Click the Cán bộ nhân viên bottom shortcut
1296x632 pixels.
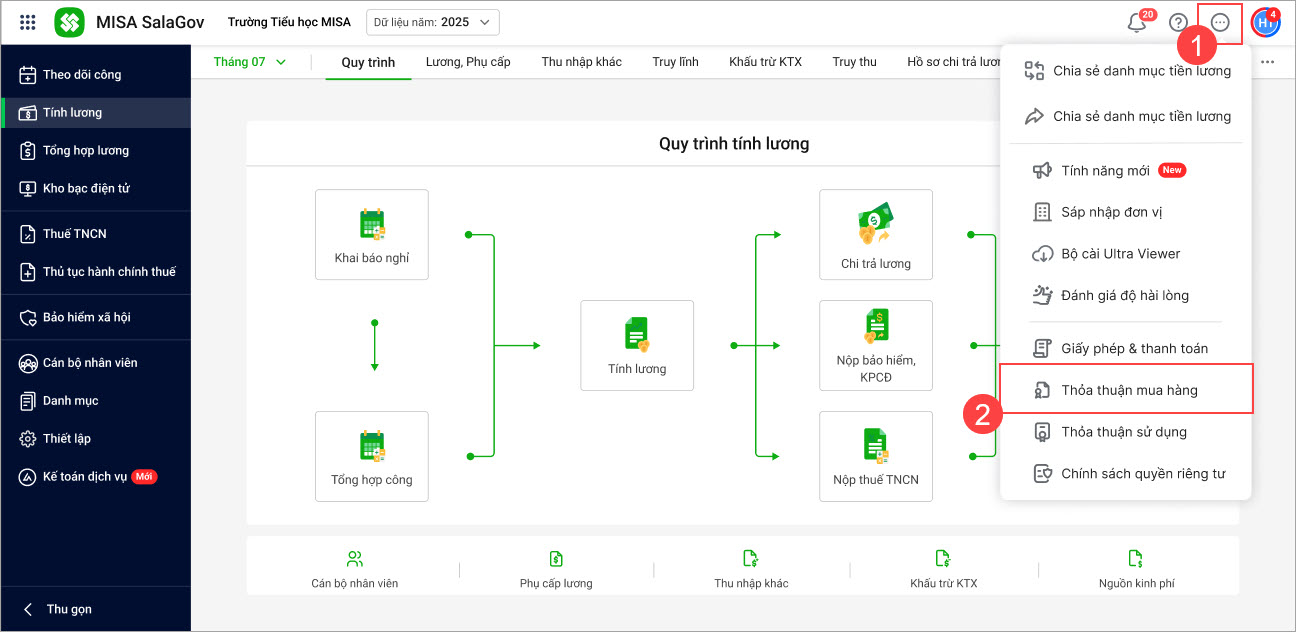click(354, 568)
